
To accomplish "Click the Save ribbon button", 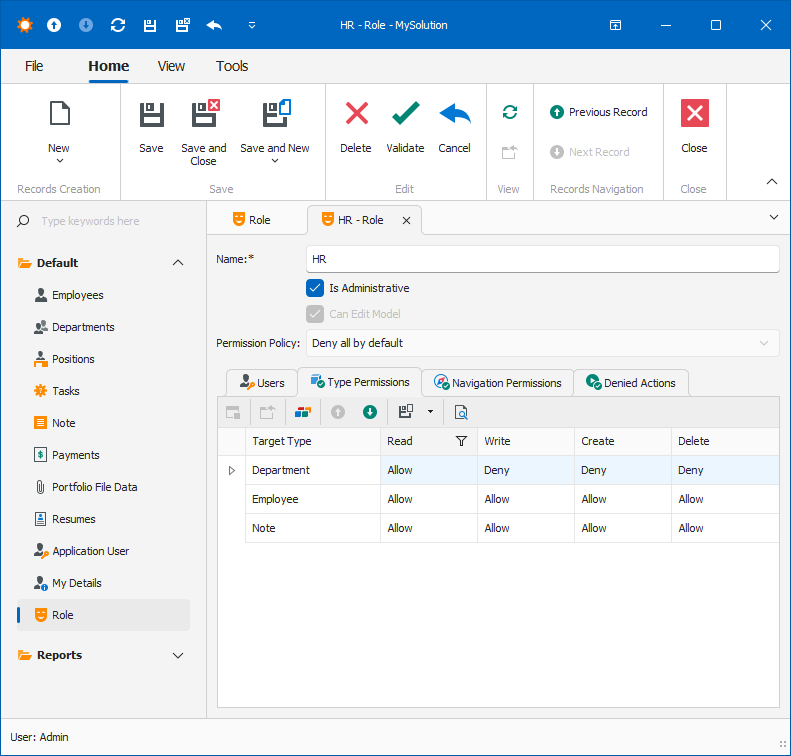I will pyautogui.click(x=151, y=127).
